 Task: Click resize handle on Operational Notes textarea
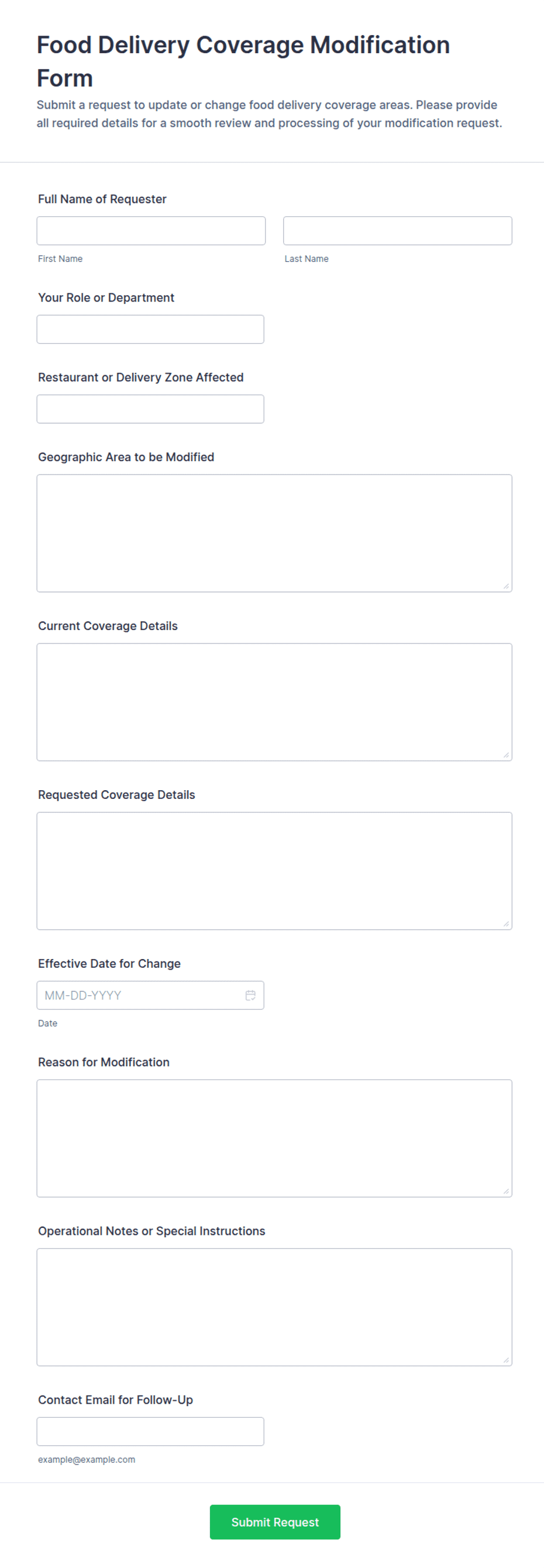[506, 1361]
